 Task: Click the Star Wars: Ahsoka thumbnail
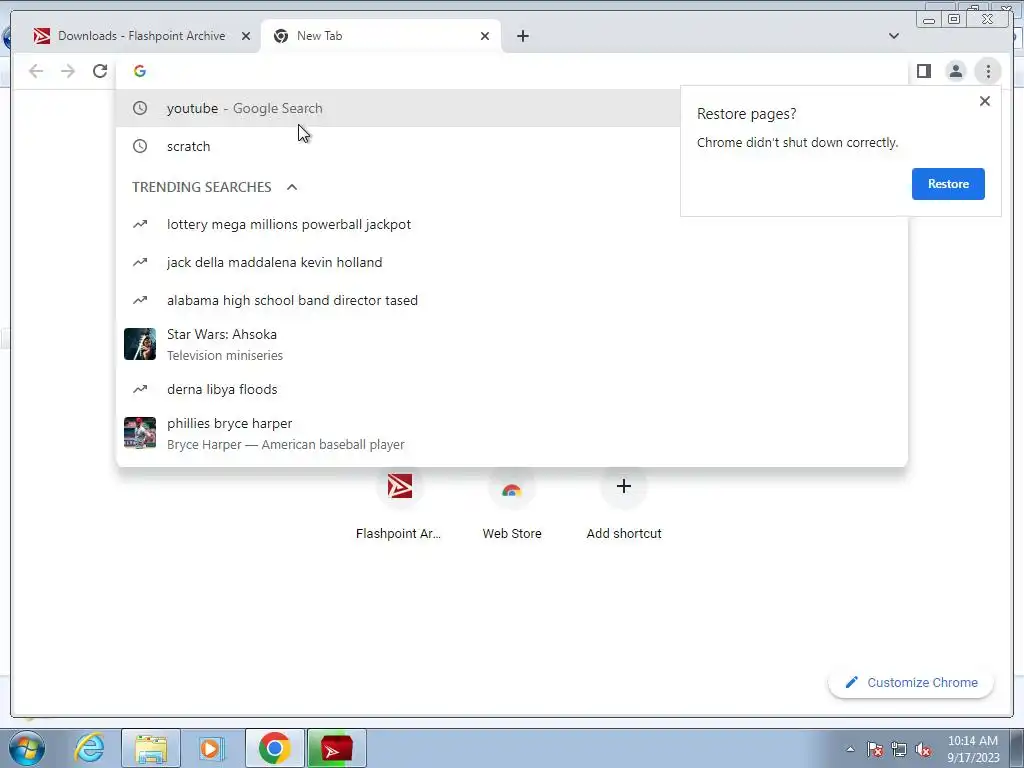(140, 344)
